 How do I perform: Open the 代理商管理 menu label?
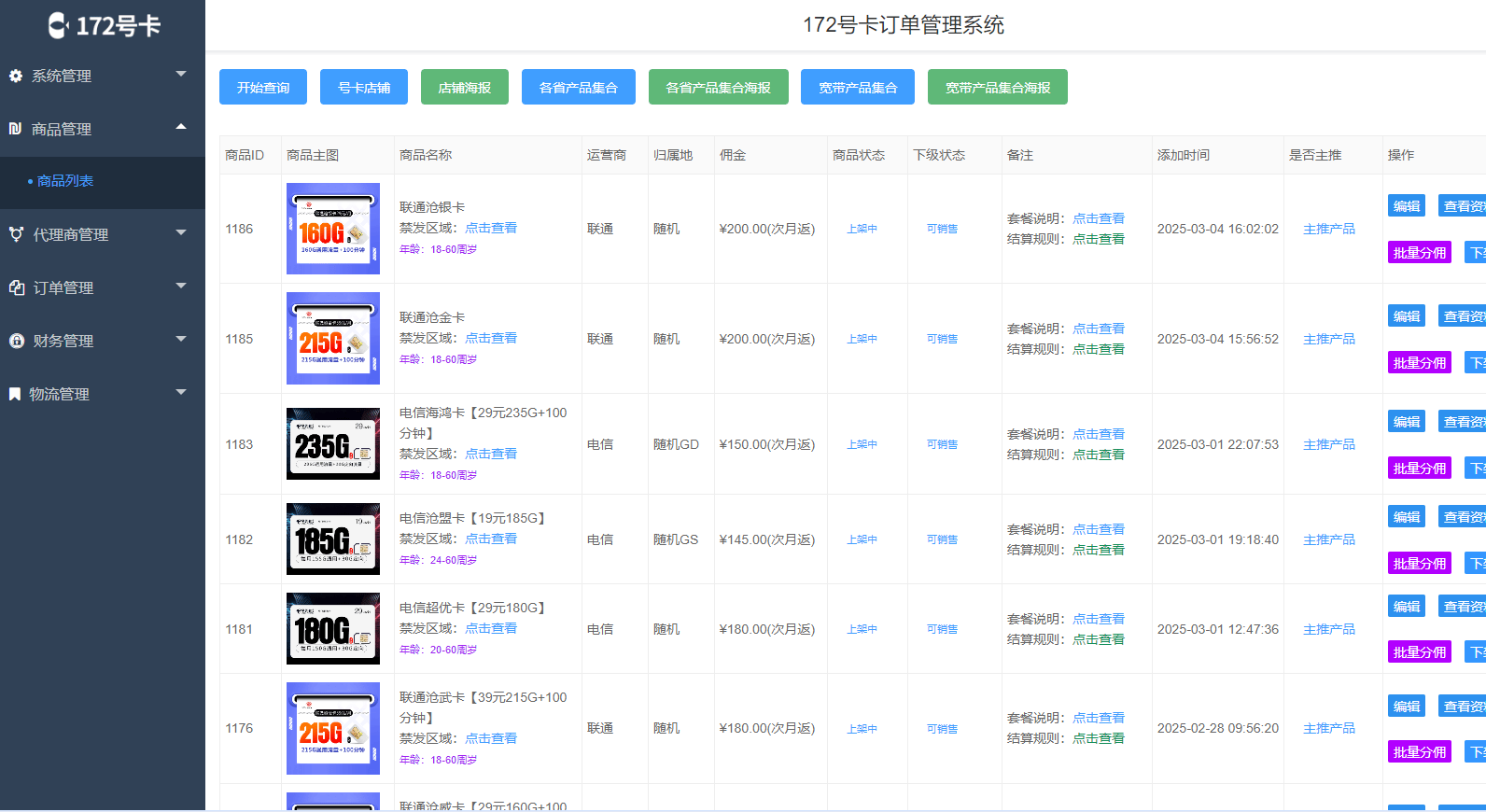click(x=71, y=234)
